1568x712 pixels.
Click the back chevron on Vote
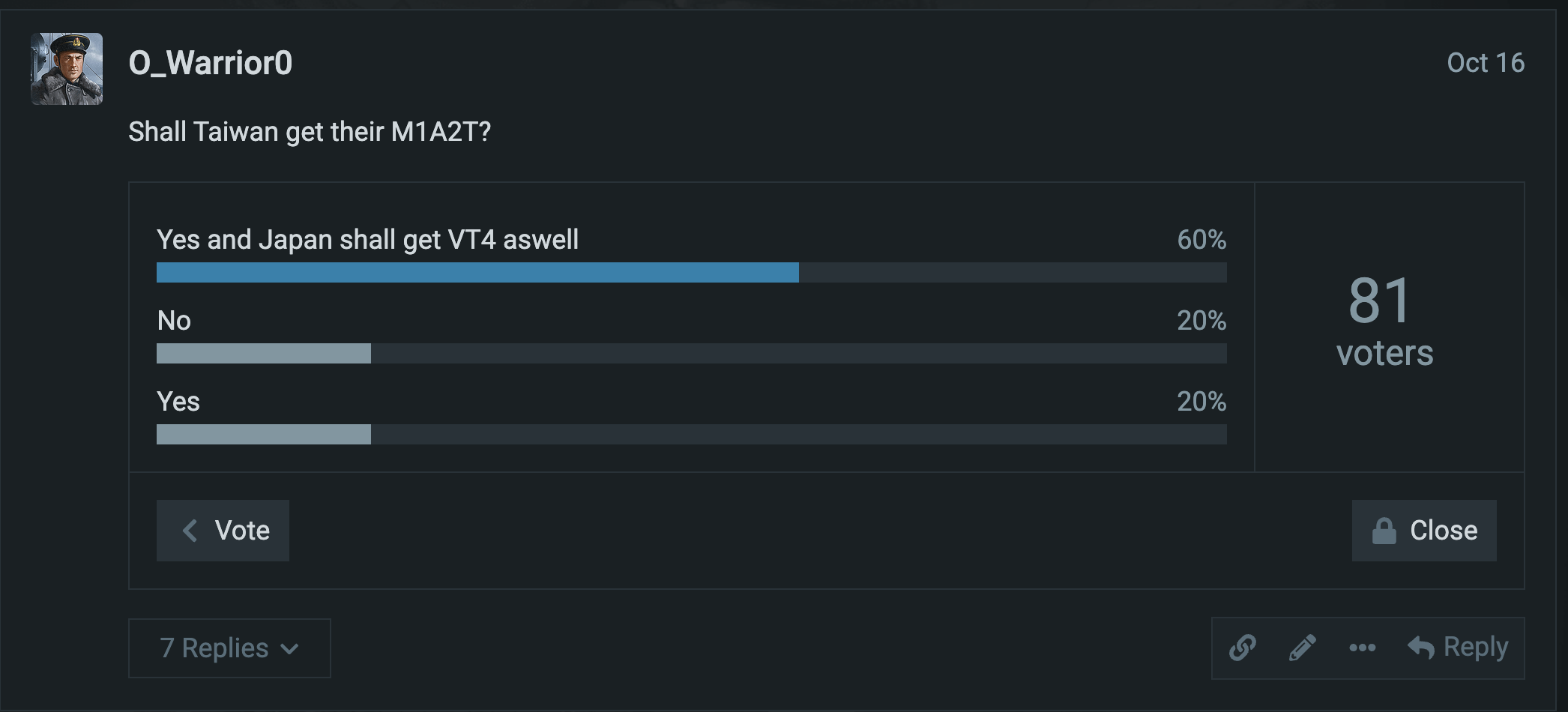[190, 531]
